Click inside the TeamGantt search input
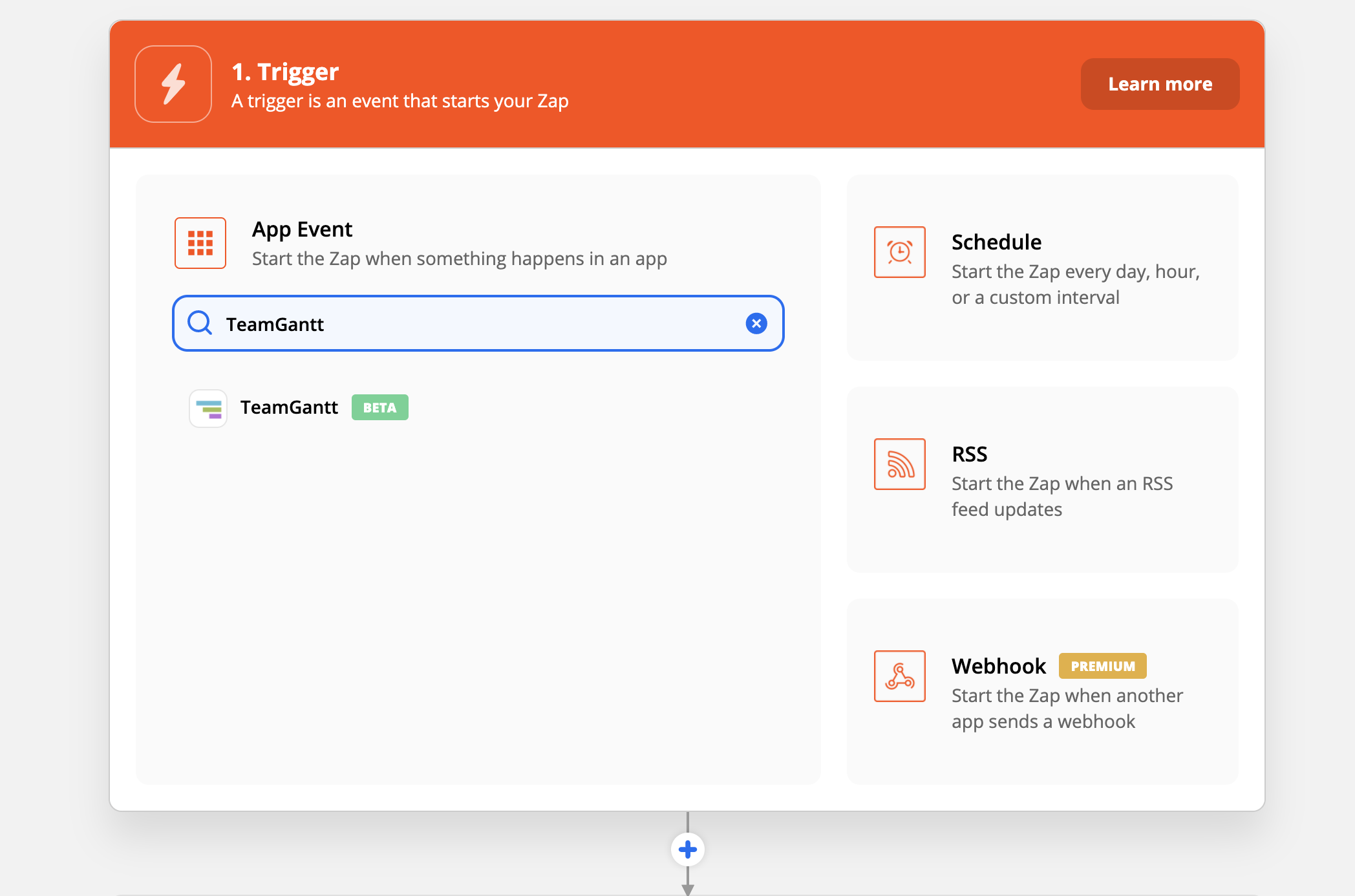Screen dimensions: 1355x896 (453, 323)
